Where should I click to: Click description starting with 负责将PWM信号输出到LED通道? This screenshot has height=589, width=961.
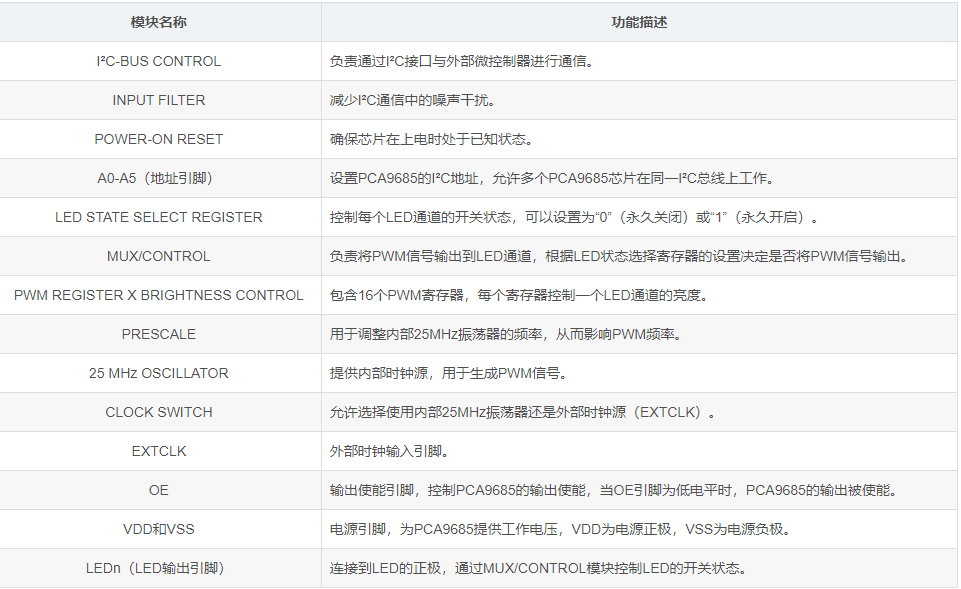pyautogui.click(x=620, y=256)
